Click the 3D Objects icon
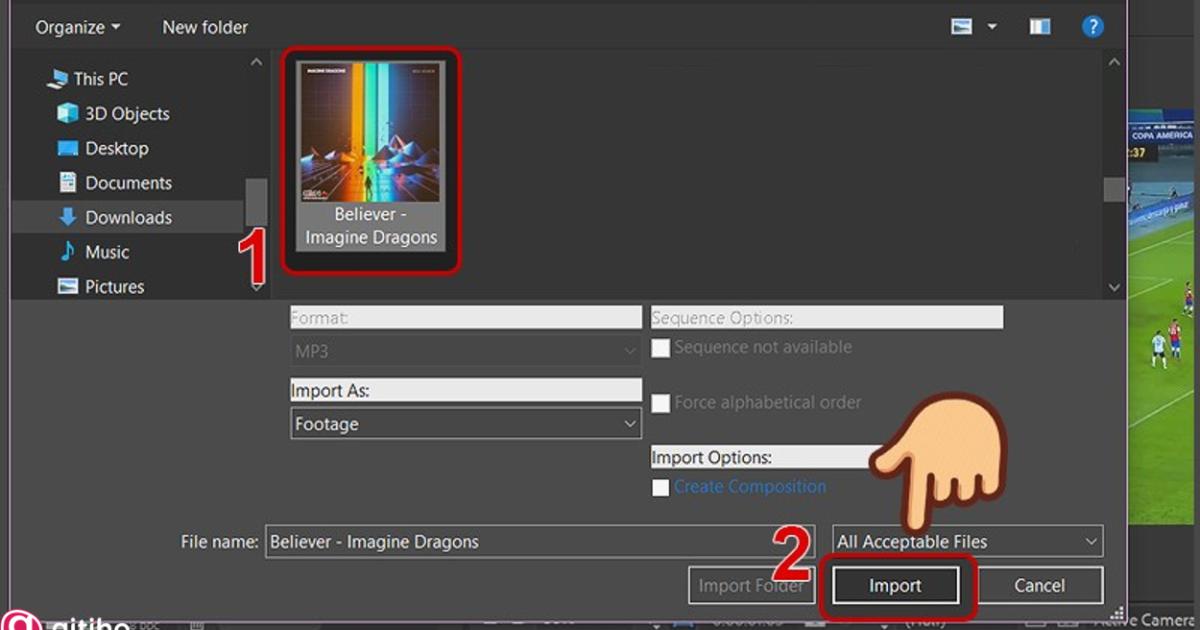The height and width of the screenshot is (630, 1200). click(68, 113)
